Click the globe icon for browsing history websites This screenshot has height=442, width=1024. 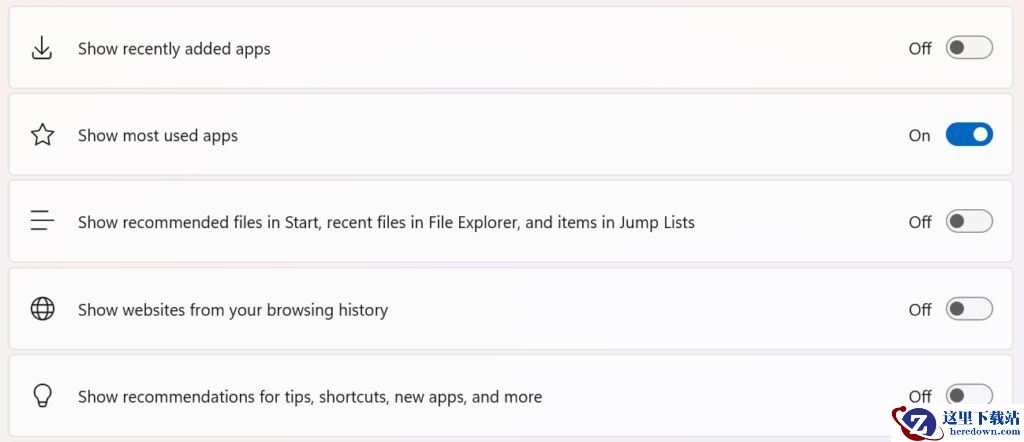click(42, 309)
